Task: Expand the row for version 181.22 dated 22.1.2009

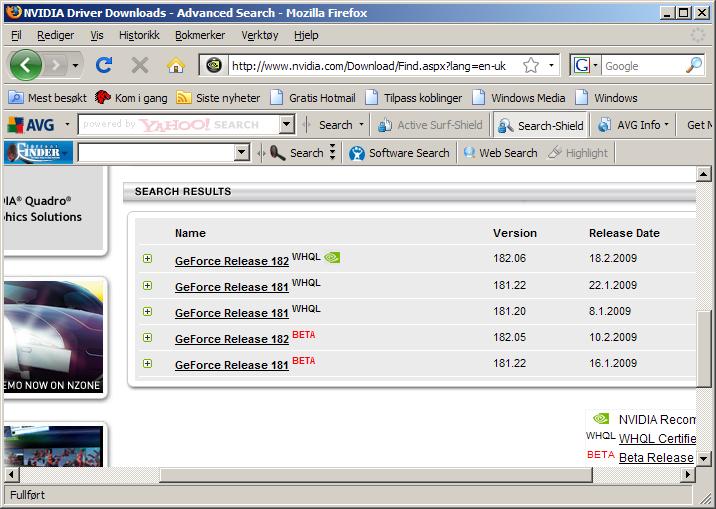Action: coord(147,286)
